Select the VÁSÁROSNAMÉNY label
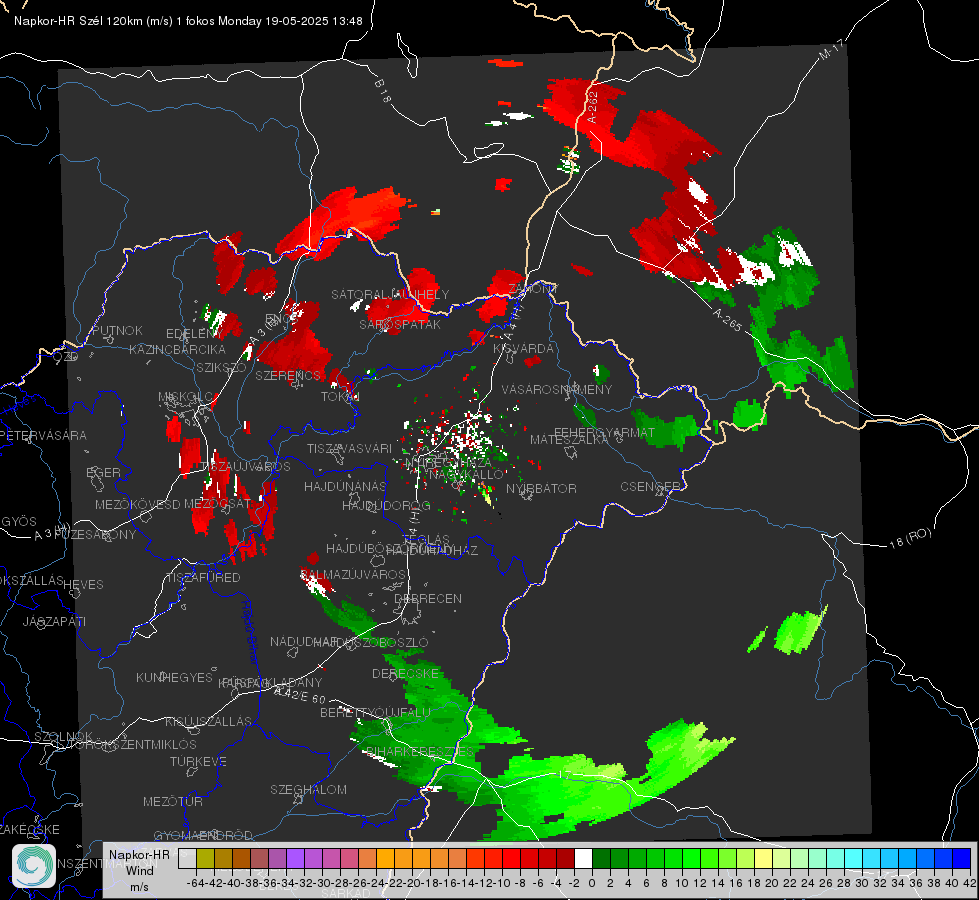The image size is (979, 900). tap(557, 389)
